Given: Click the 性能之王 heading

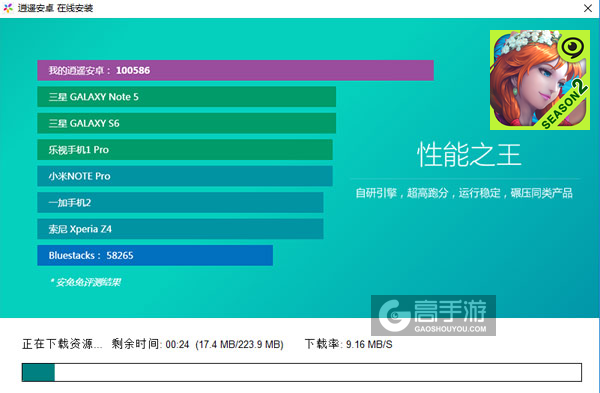Looking at the screenshot, I should [469, 155].
